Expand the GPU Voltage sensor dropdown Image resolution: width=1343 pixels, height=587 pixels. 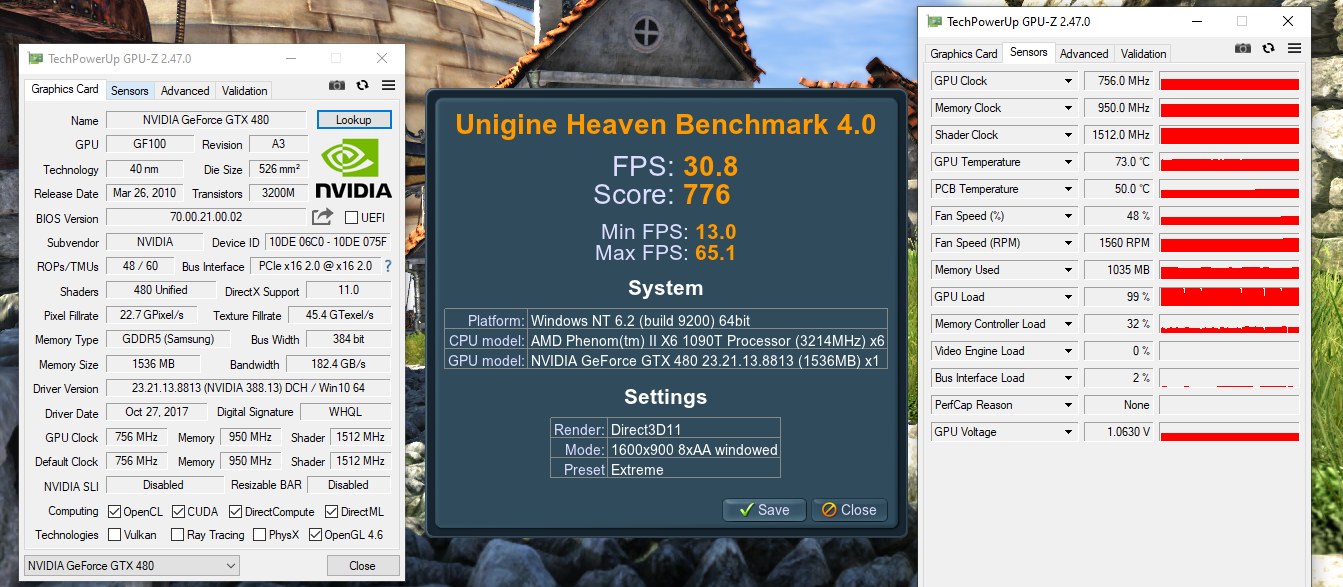coord(1068,432)
